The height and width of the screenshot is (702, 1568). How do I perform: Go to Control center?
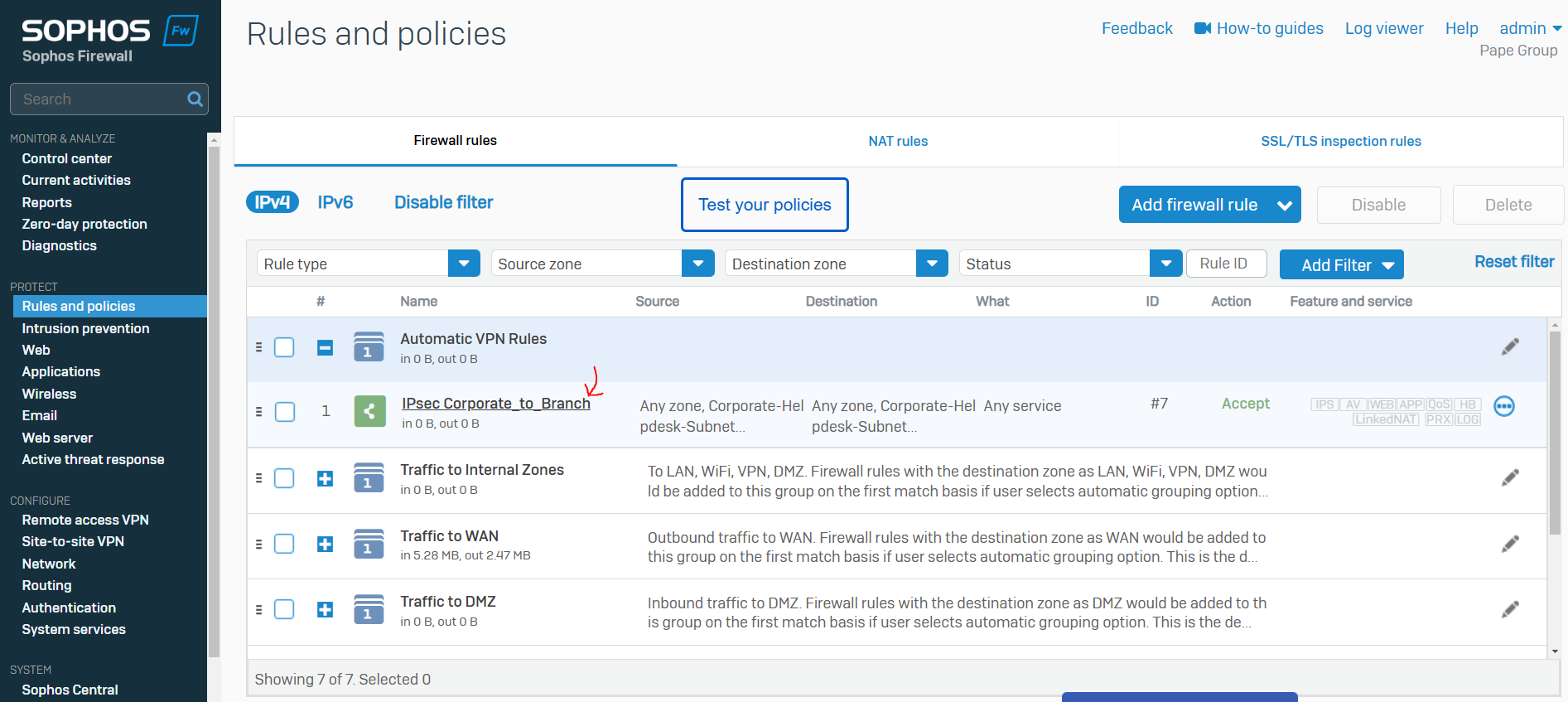click(x=66, y=158)
